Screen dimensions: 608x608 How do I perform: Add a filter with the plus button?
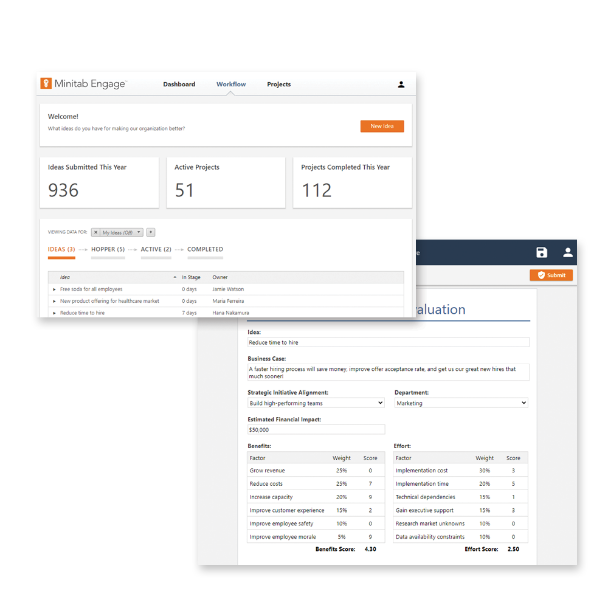coord(151,232)
